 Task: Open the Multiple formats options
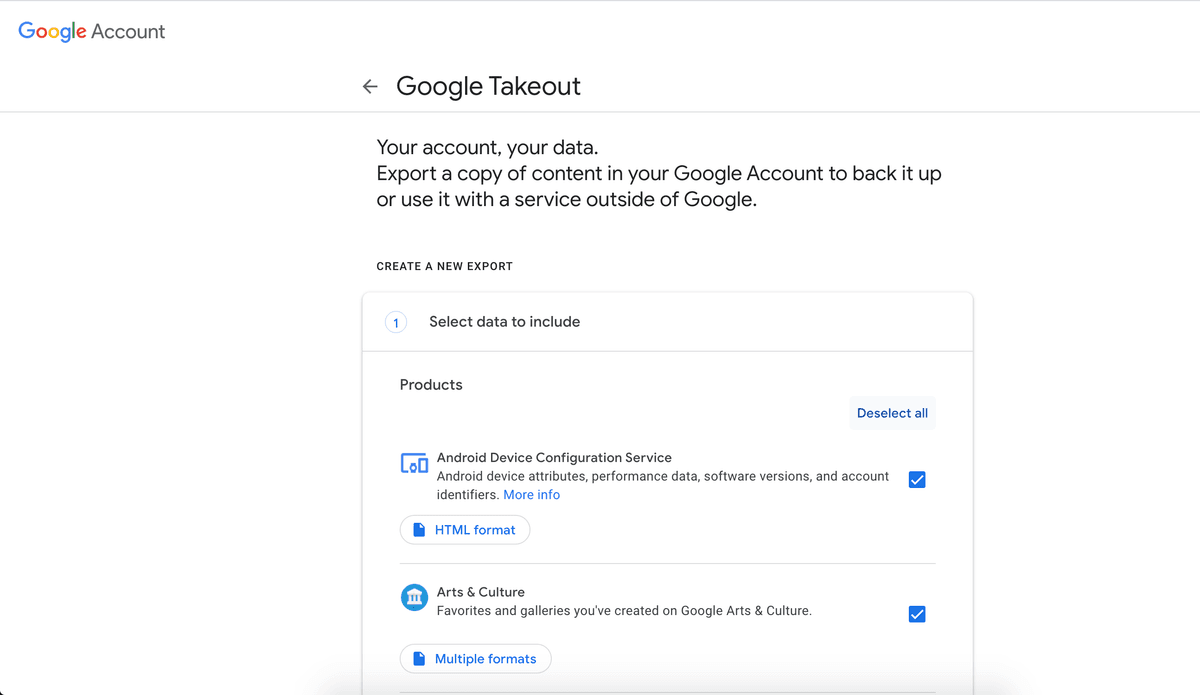(476, 659)
